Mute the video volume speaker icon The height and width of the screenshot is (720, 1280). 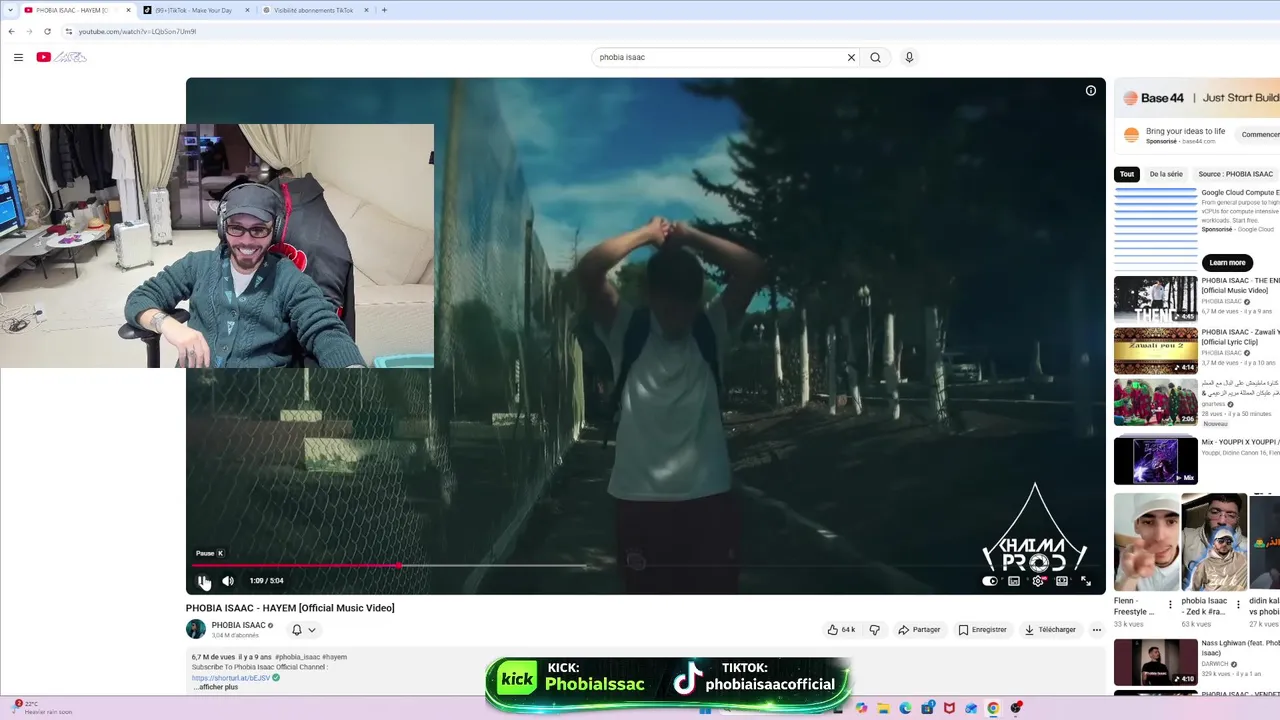tap(228, 581)
